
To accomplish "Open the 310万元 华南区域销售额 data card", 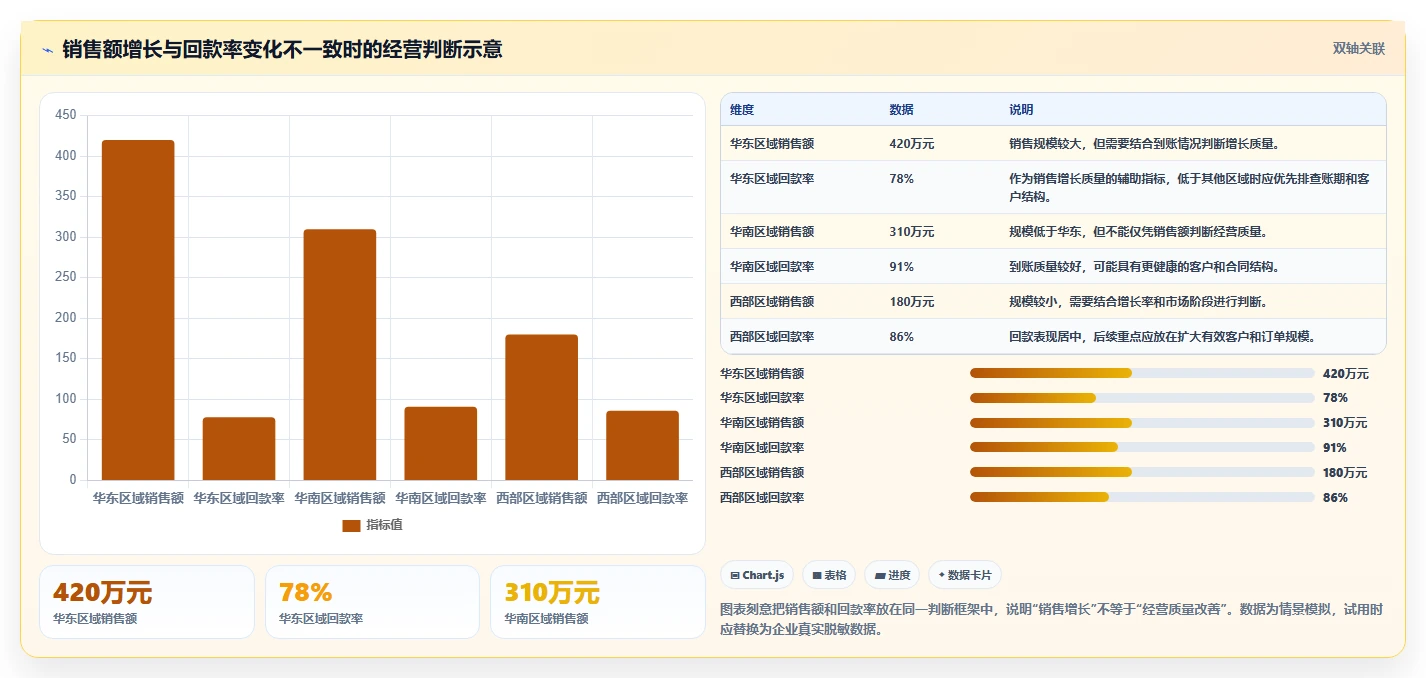I will point(598,602).
